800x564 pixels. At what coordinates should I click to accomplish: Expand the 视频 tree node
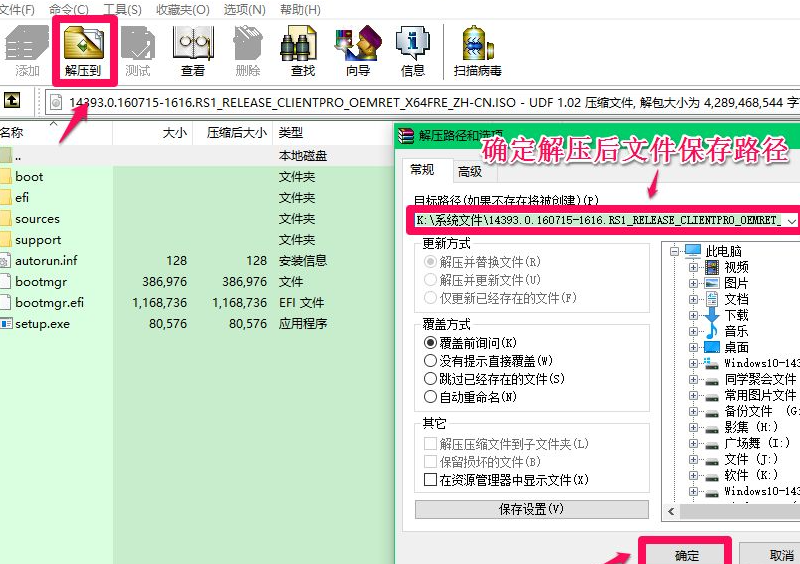(x=693, y=267)
